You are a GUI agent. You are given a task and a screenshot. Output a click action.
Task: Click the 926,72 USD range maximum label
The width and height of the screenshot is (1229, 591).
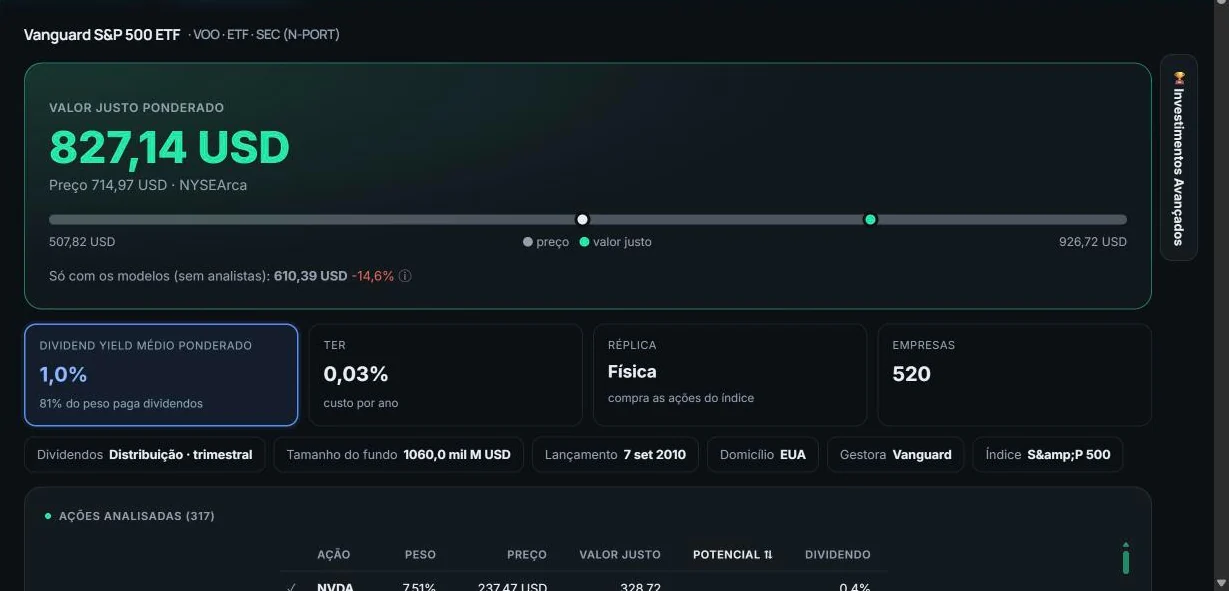[x=1093, y=242]
